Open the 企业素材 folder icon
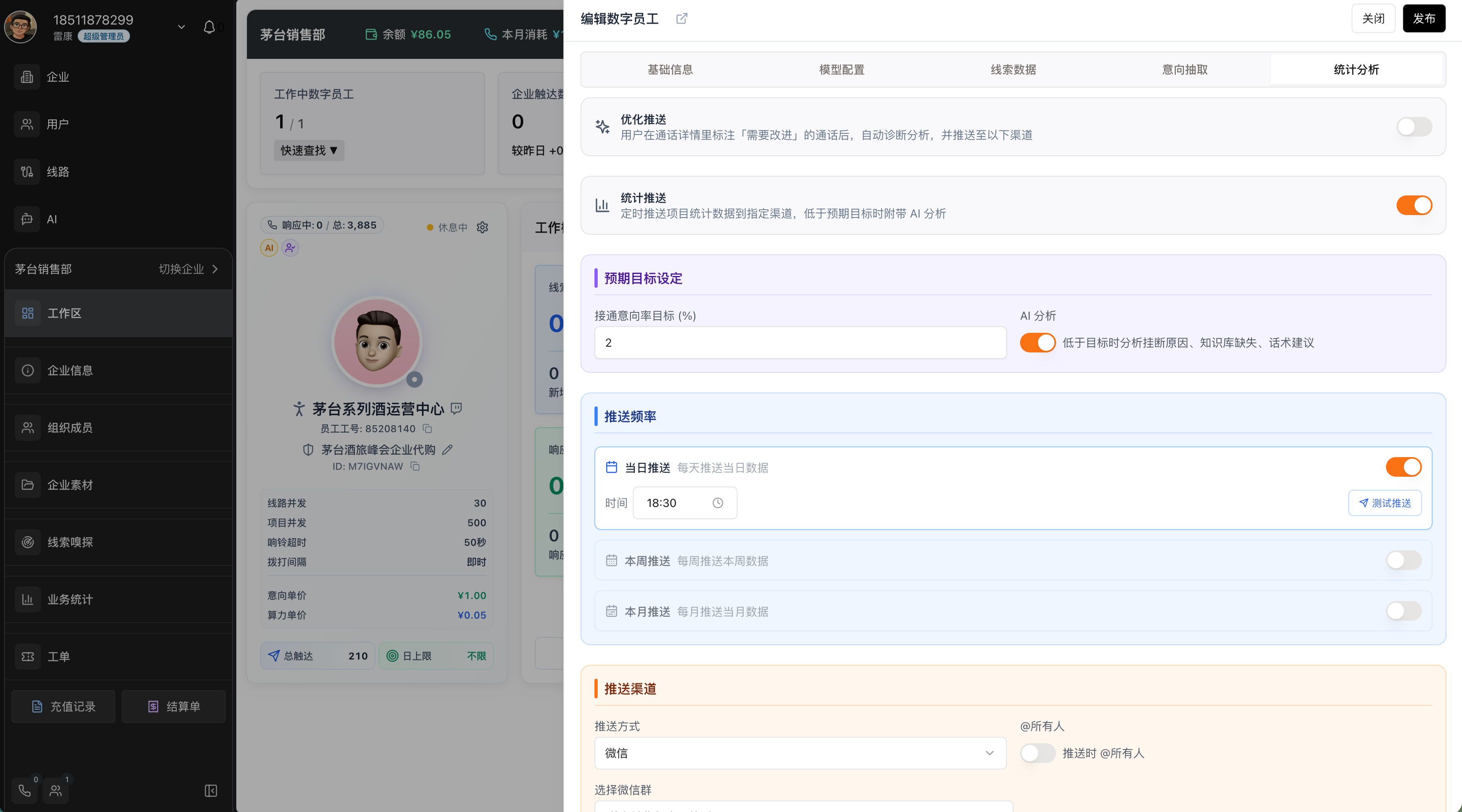The height and width of the screenshot is (812, 1462). tap(28, 485)
